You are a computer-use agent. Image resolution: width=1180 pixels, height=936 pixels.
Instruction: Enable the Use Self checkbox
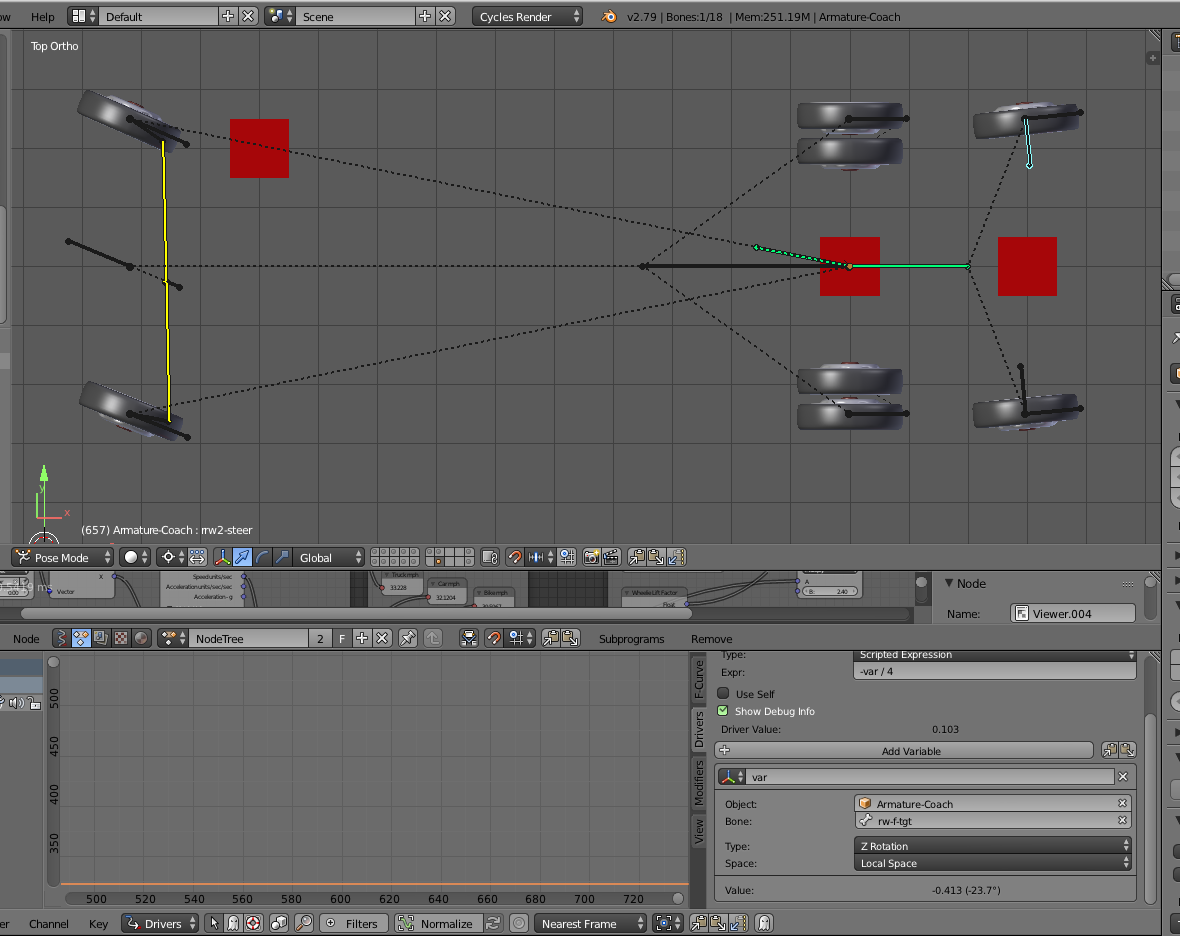coord(723,694)
